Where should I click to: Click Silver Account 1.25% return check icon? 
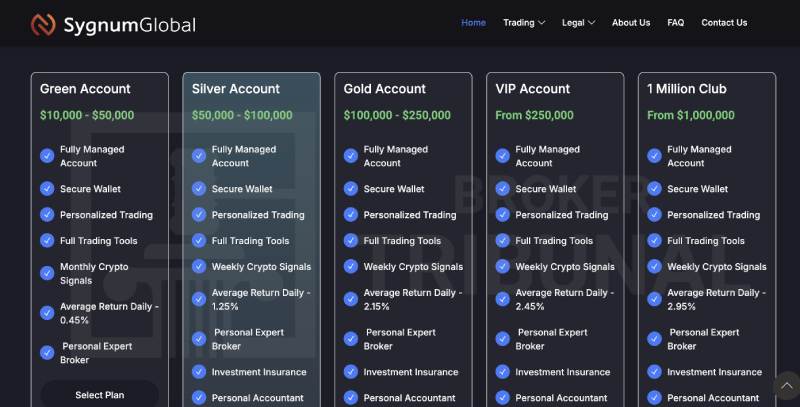pyautogui.click(x=199, y=299)
